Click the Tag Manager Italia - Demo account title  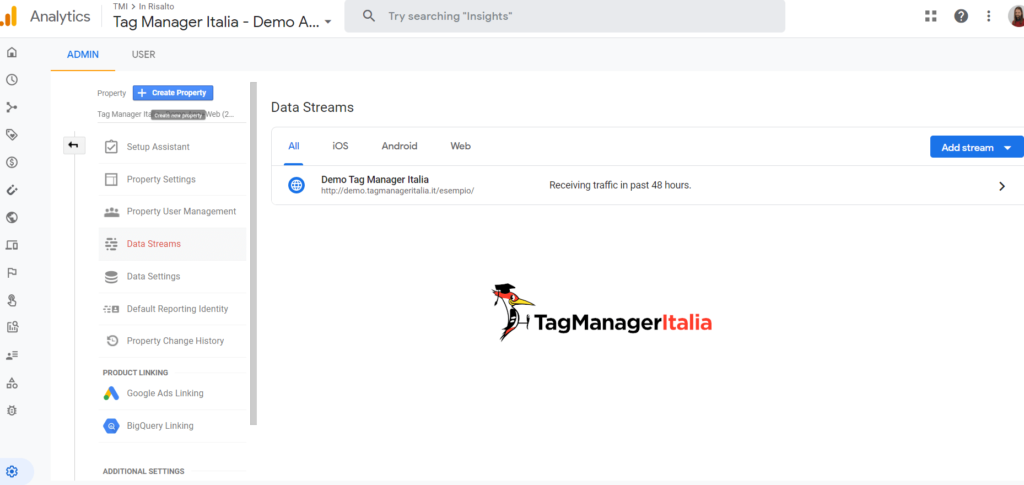216,22
